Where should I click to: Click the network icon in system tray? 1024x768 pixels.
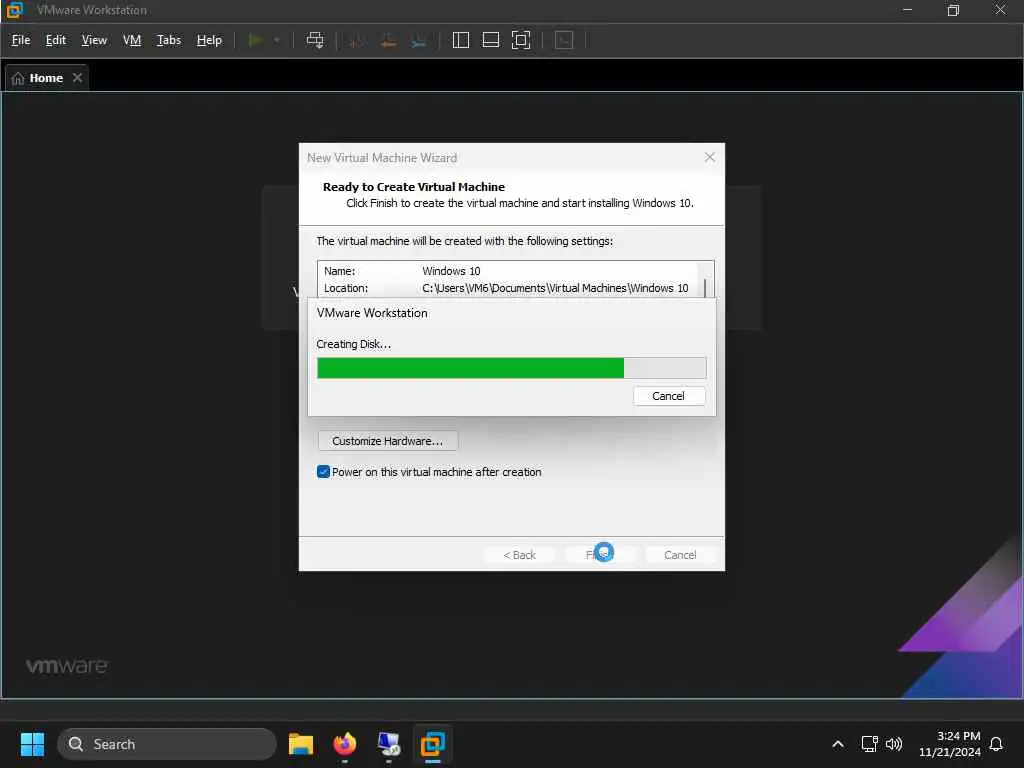coord(869,744)
